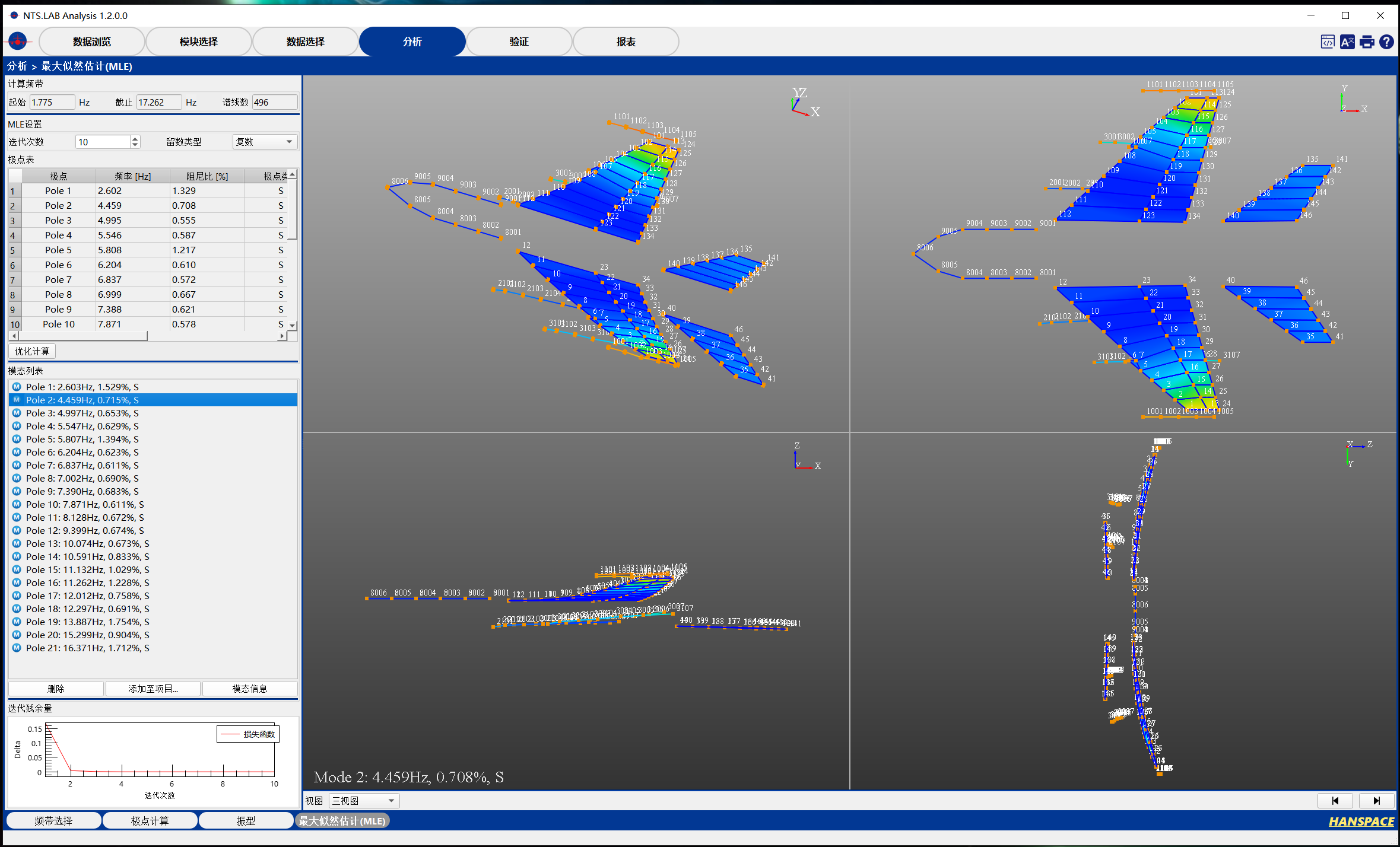Click the 删除 button

click(56, 689)
